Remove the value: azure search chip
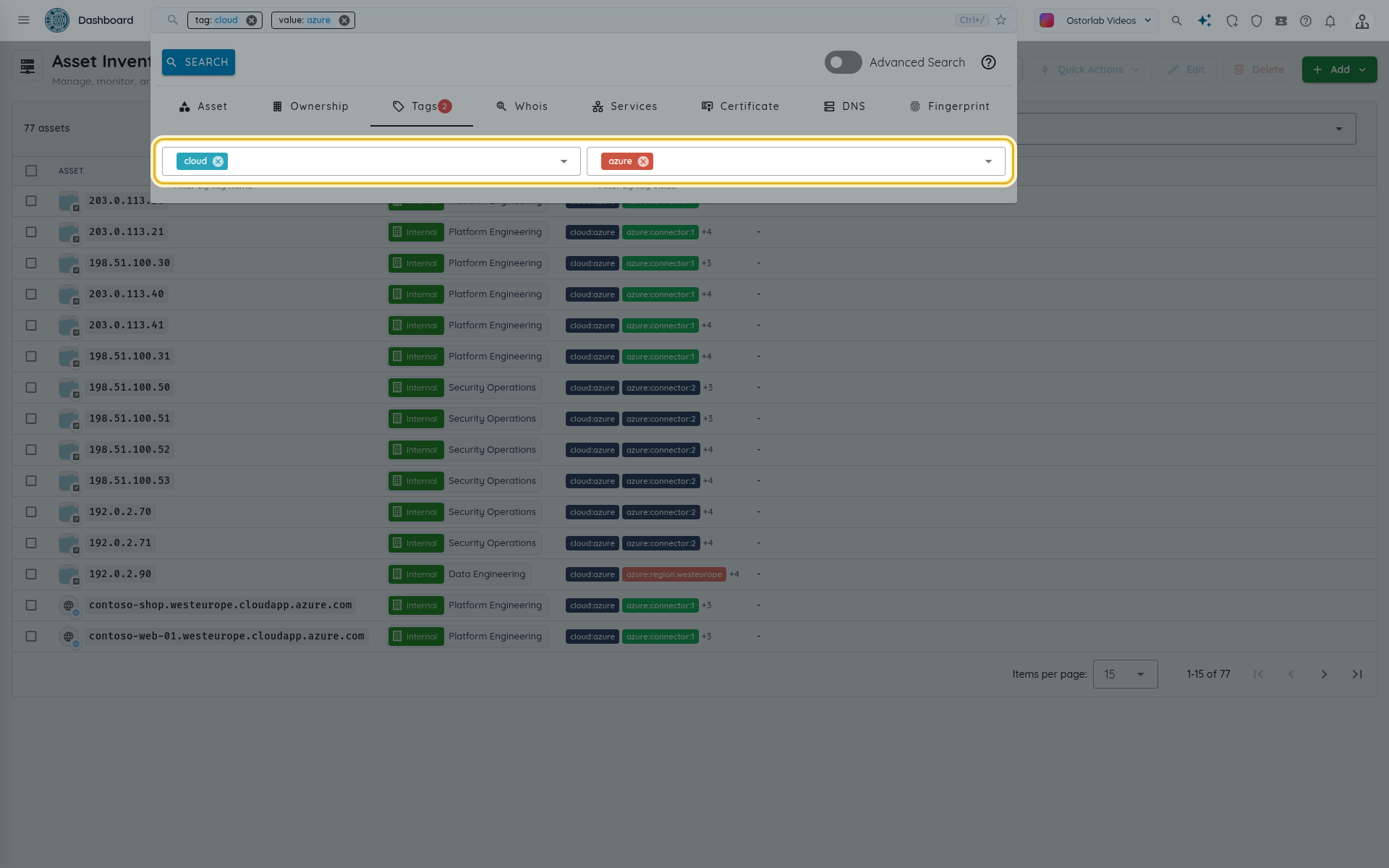The image size is (1389, 868). (344, 20)
